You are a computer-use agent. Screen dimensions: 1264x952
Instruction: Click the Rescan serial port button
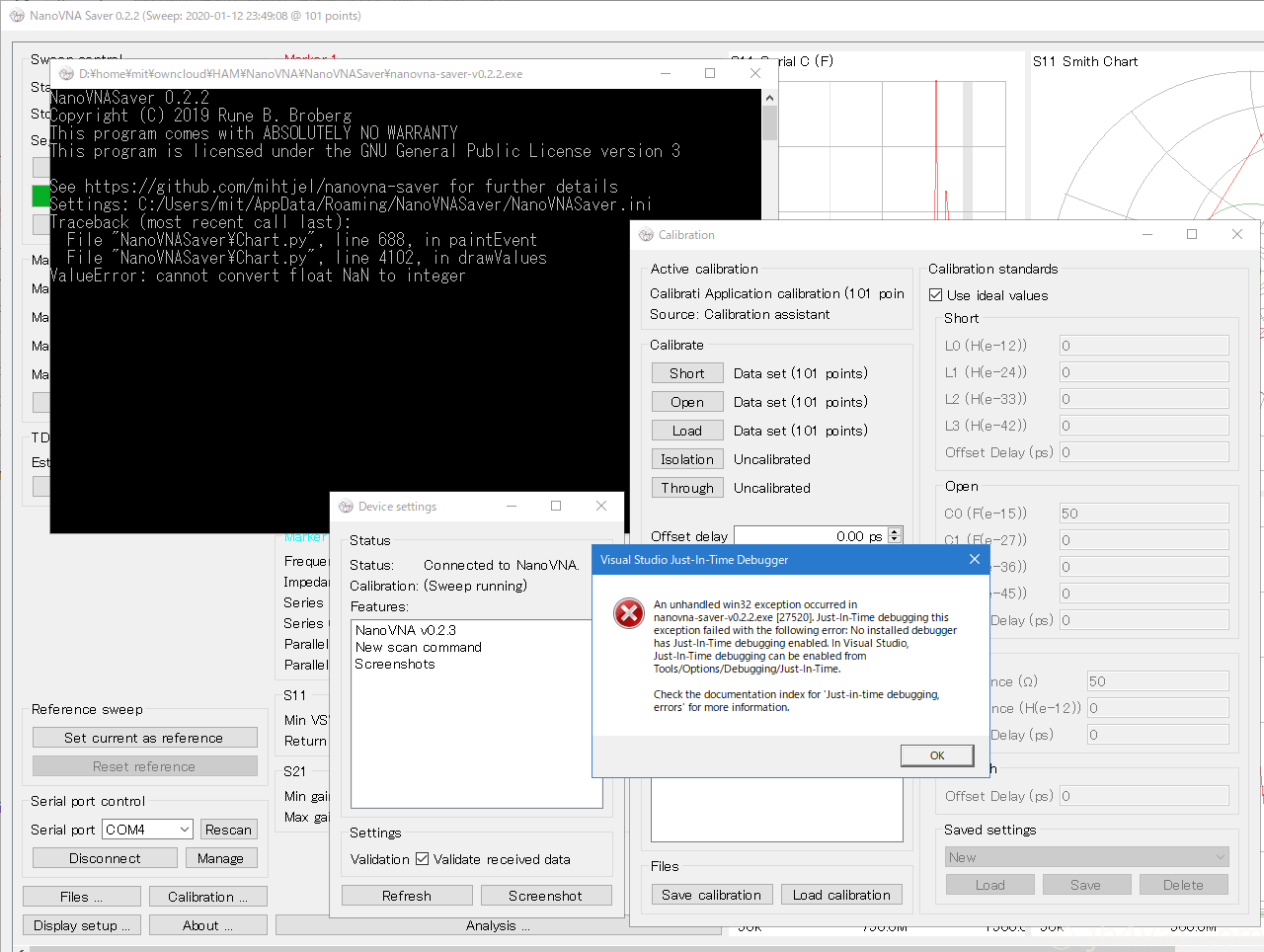228,830
